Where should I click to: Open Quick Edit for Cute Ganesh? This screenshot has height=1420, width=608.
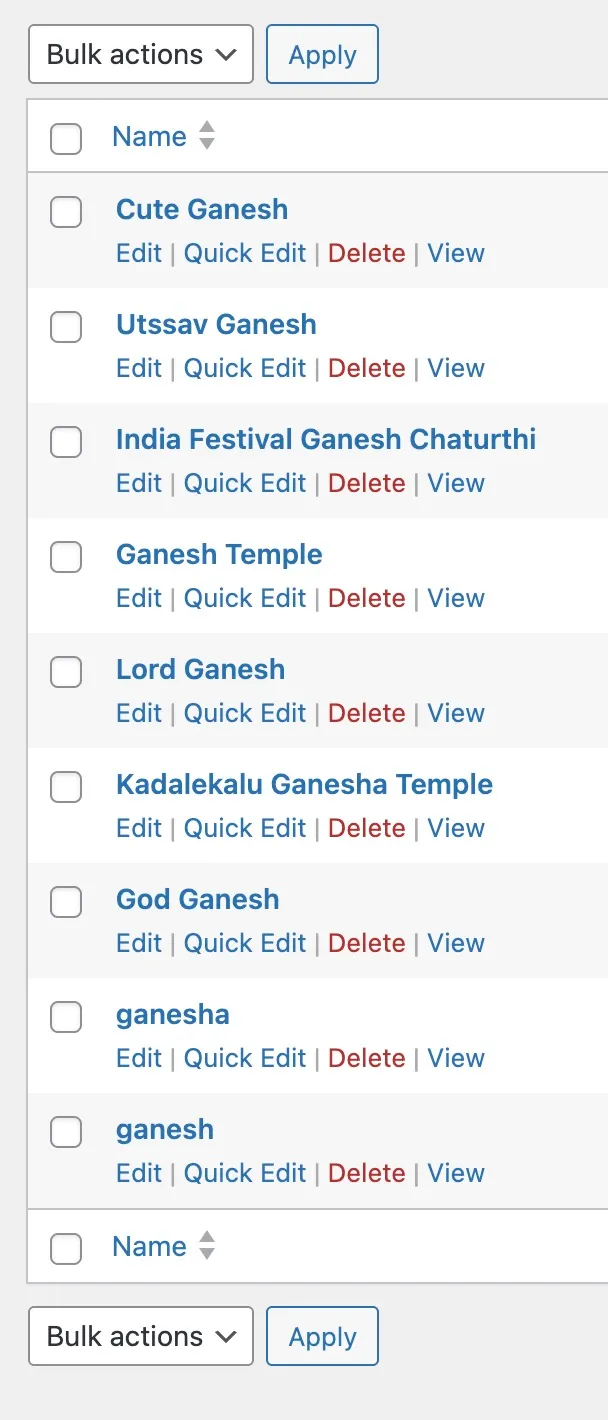pos(245,253)
